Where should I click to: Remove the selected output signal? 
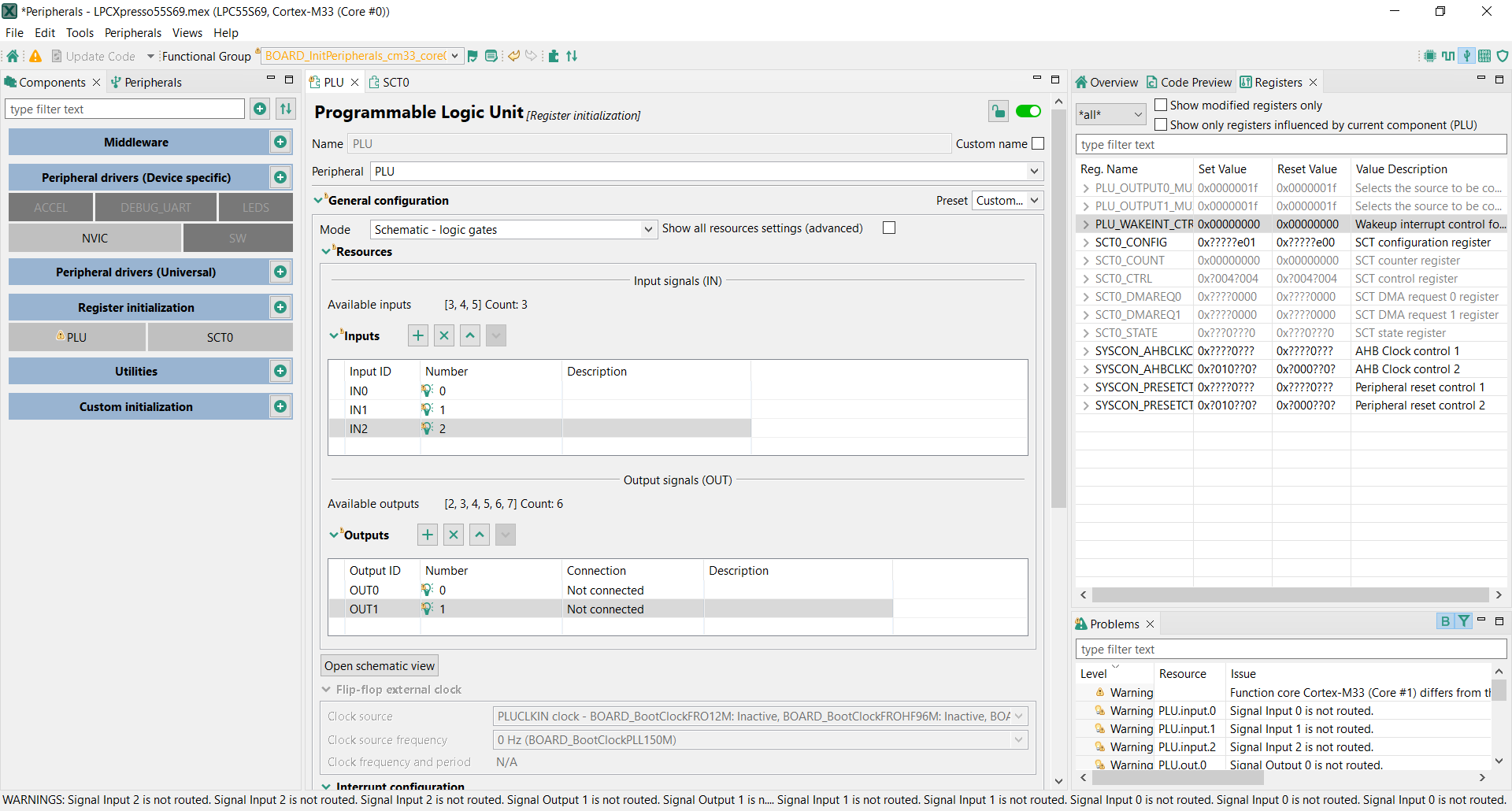point(454,535)
